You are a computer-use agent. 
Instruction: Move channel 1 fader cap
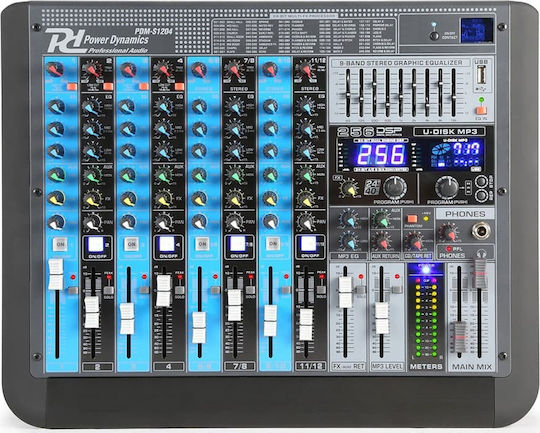56,274
